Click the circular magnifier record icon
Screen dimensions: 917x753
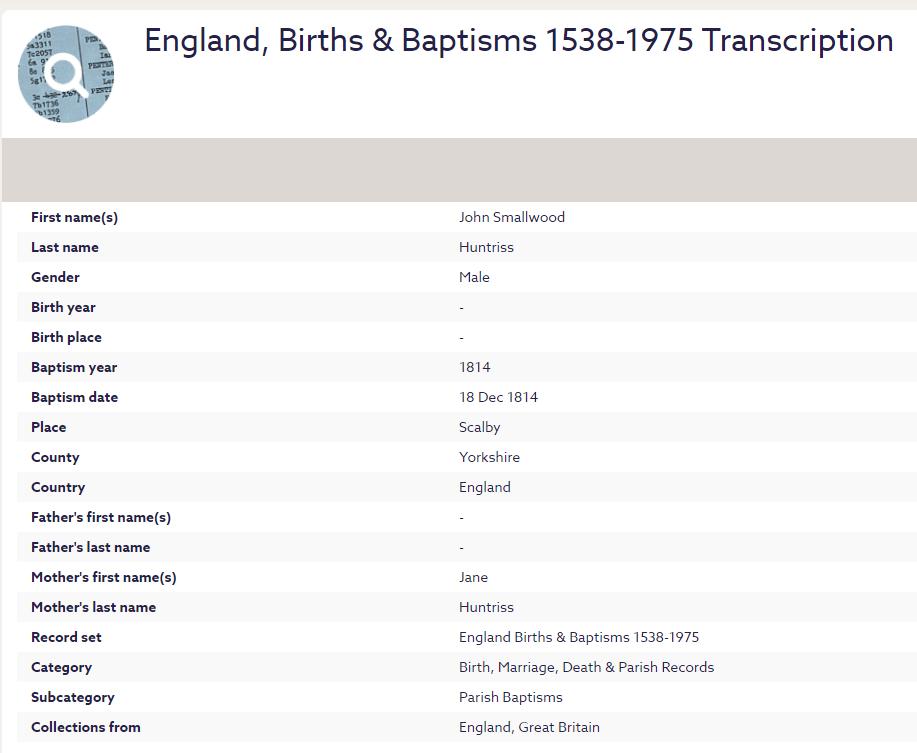(66, 75)
